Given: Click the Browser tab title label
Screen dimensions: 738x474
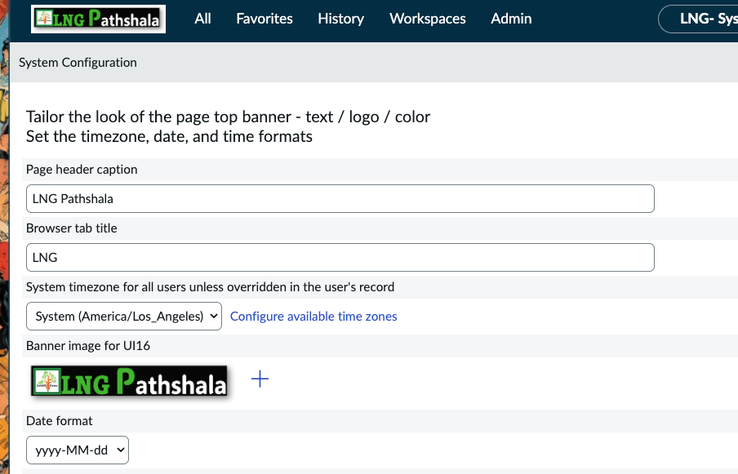Looking at the screenshot, I should click(x=71, y=228).
